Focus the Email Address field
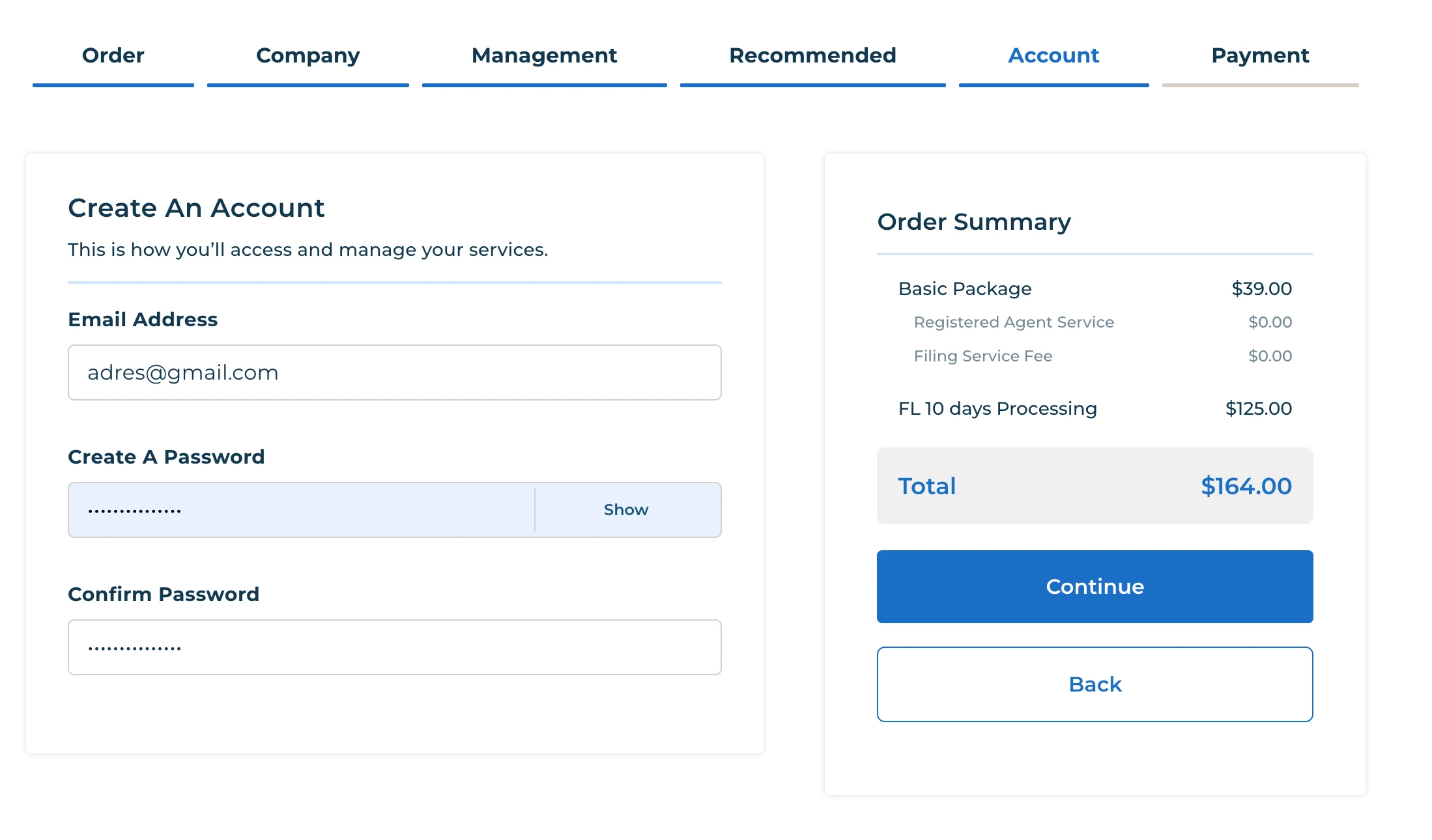Image resolution: width=1432 pixels, height=840 pixels. point(394,372)
